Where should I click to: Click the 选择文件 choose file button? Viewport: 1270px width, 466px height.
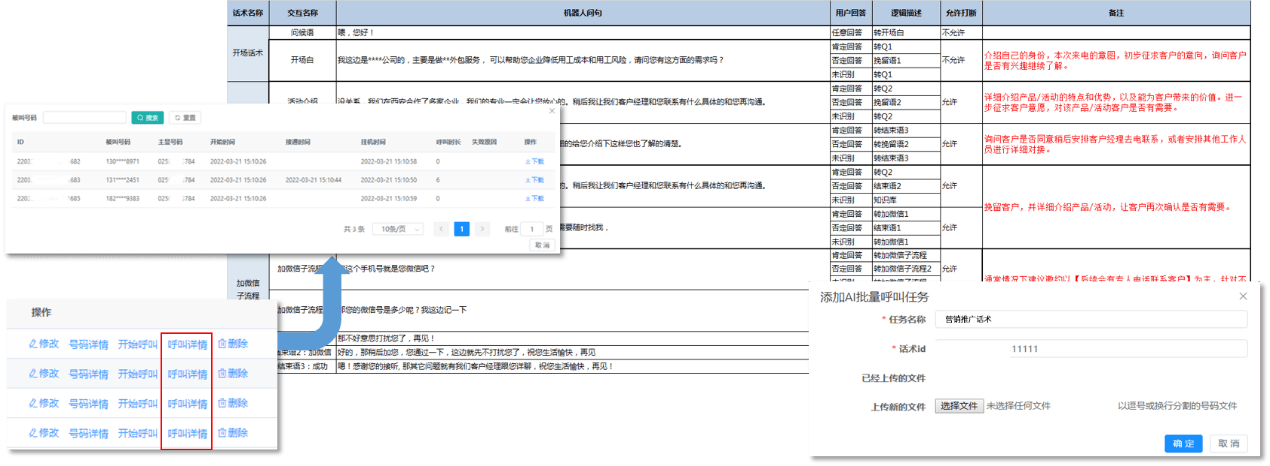tap(958, 406)
